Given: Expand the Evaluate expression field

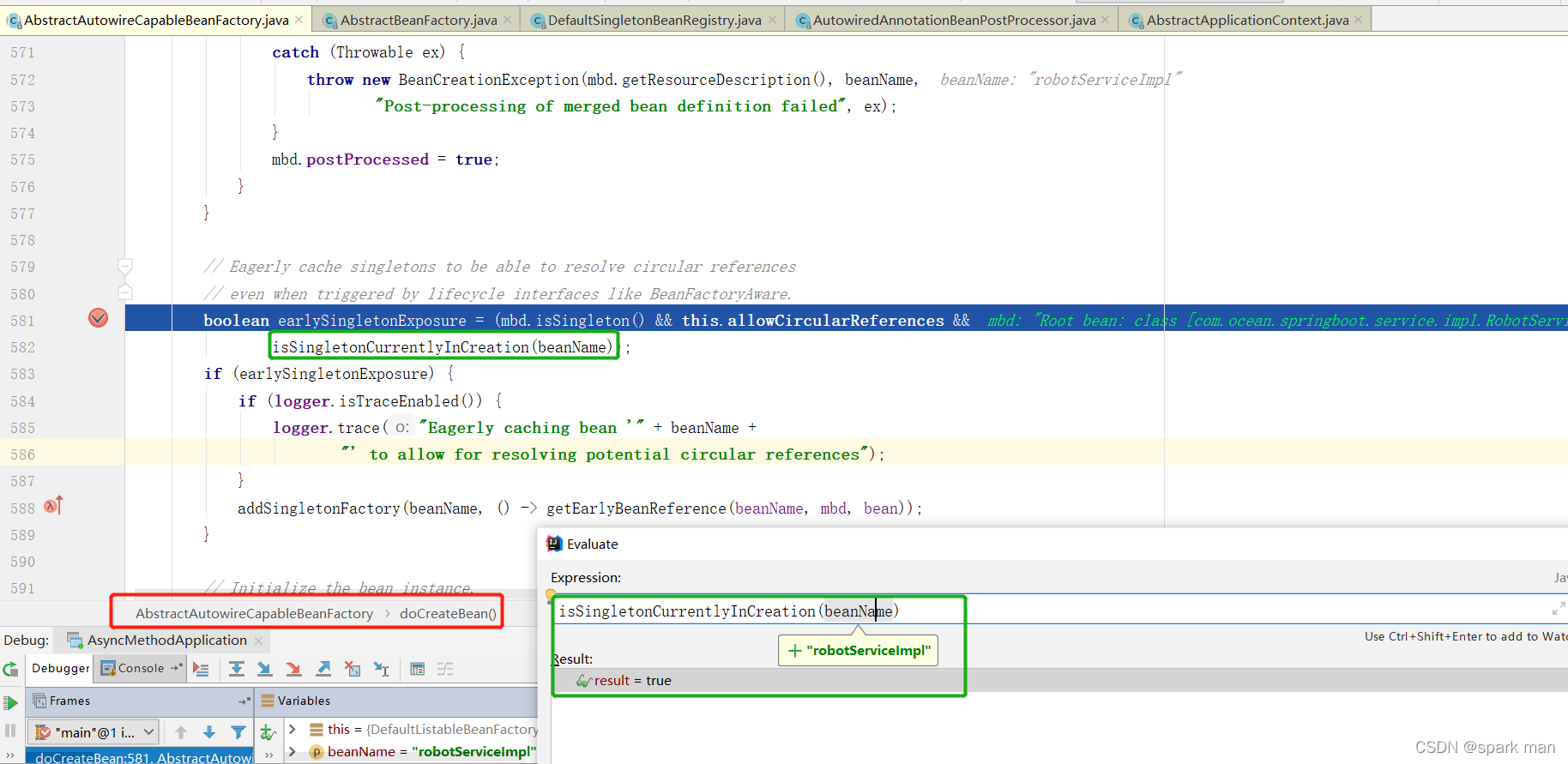Looking at the screenshot, I should point(1558,609).
